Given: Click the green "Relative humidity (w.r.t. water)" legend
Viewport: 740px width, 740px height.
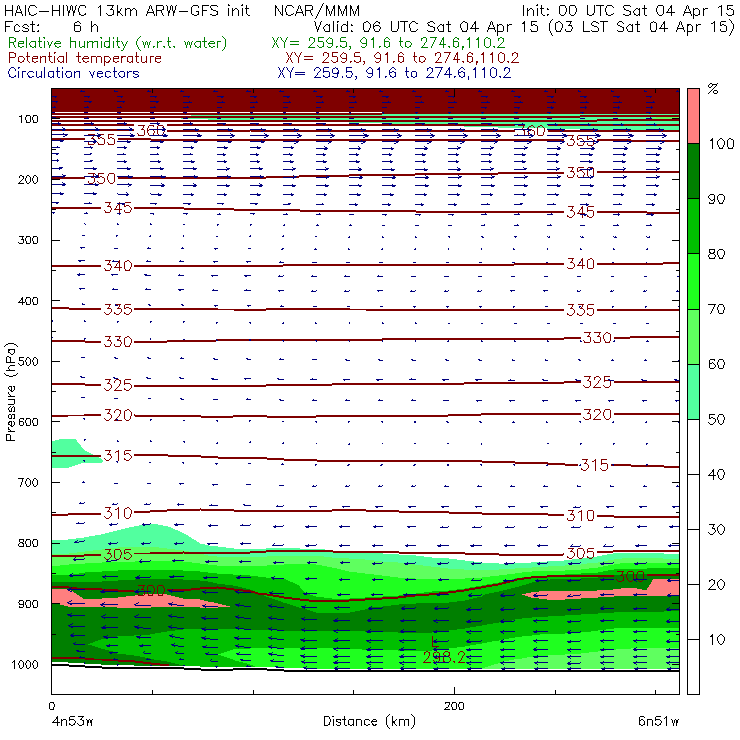Looking at the screenshot, I should click(x=118, y=43).
